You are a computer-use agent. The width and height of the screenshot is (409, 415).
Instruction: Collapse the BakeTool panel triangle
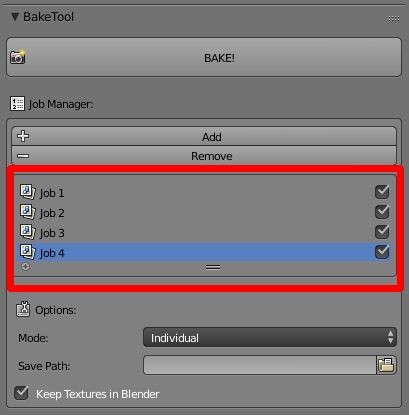pos(15,17)
